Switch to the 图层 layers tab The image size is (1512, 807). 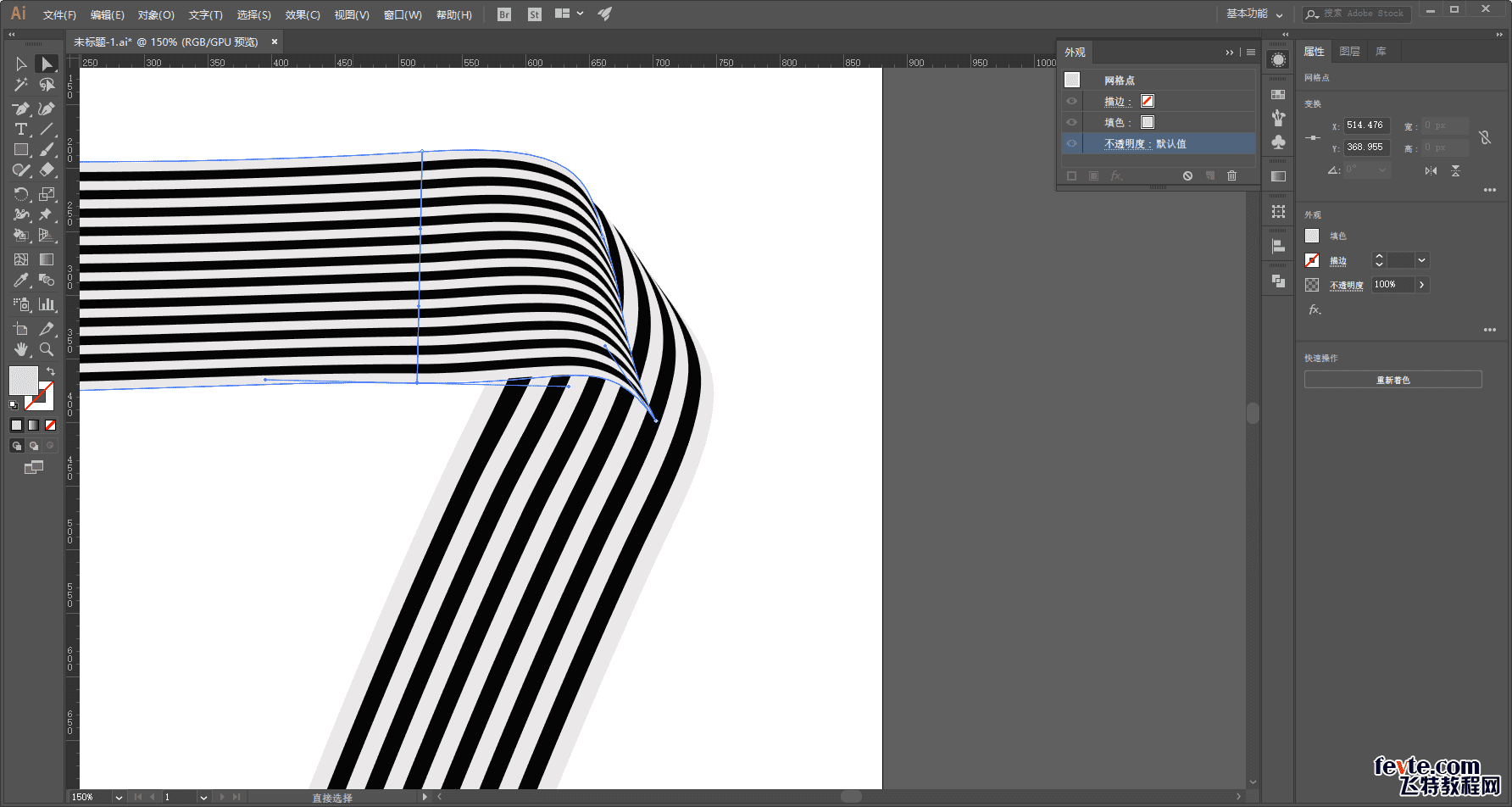tap(1349, 52)
